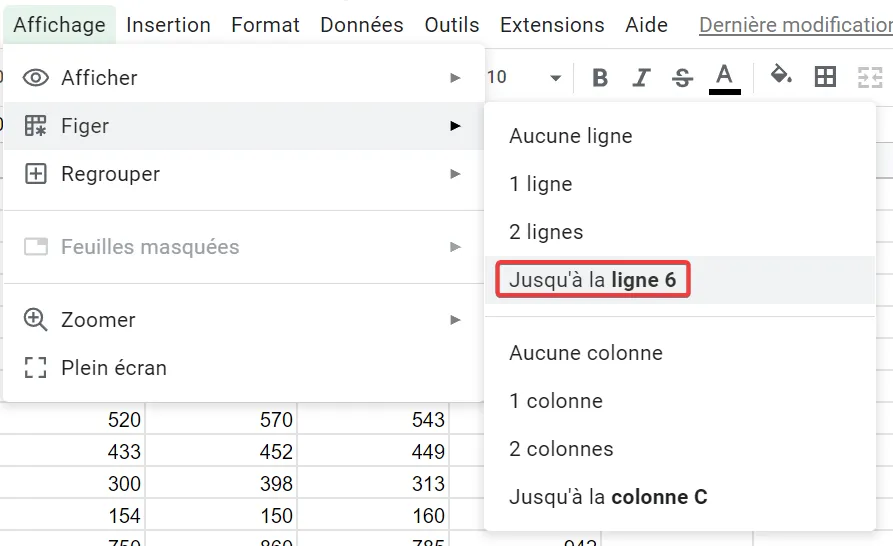Image resolution: width=893 pixels, height=546 pixels.
Task: Choose the 2 lignes freeze option
Action: click(x=680, y=232)
